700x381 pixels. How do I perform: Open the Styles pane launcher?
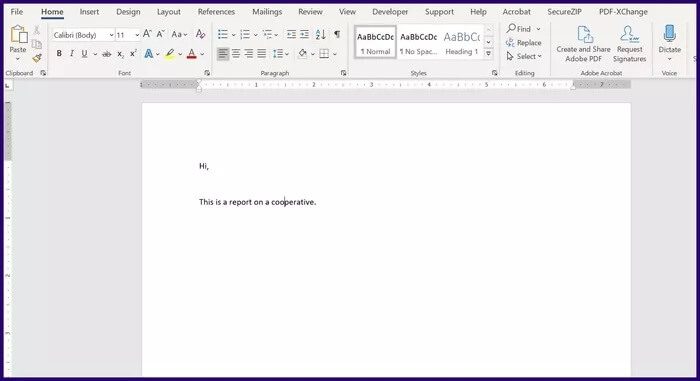pos(495,73)
